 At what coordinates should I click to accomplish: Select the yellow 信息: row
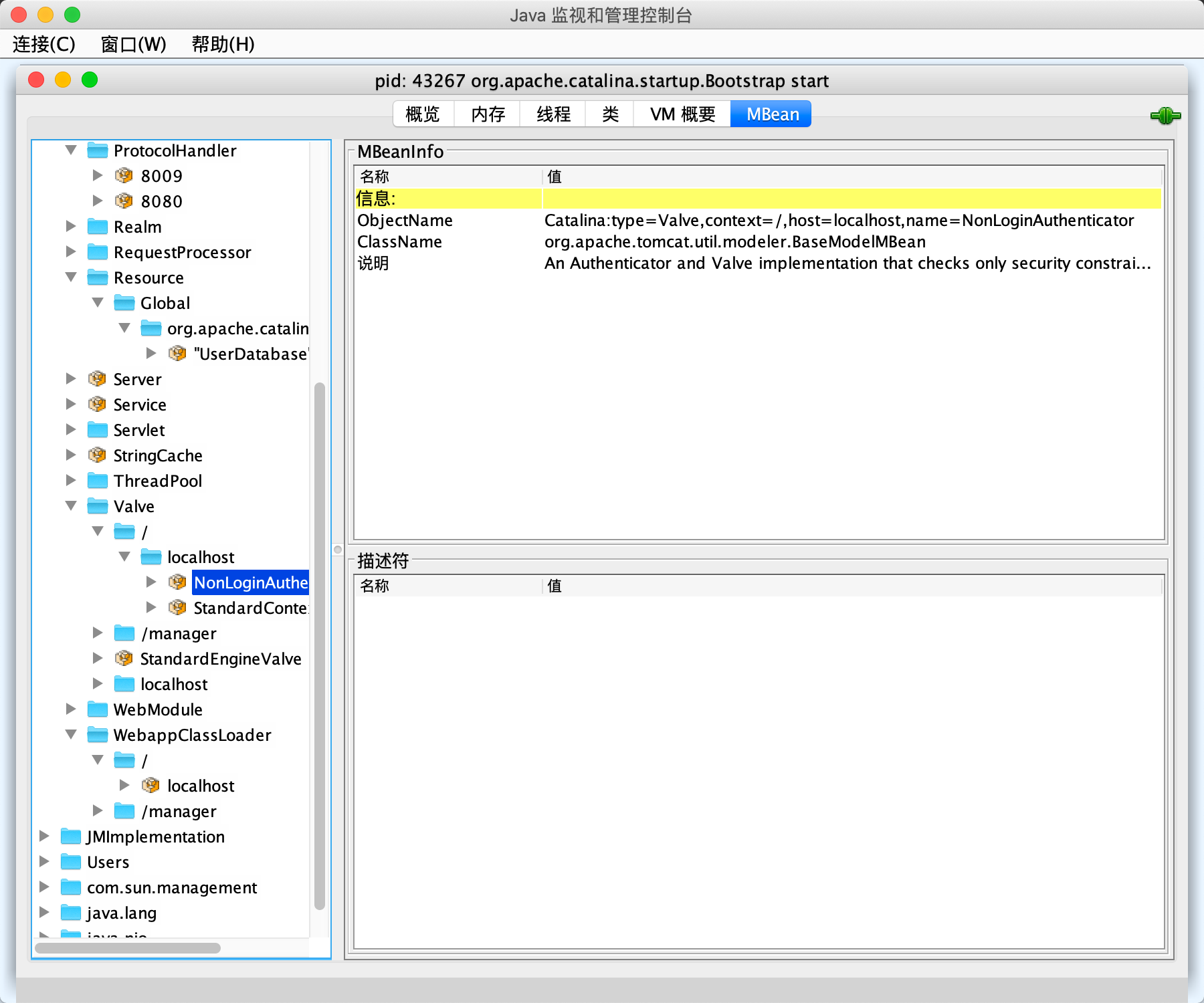(x=758, y=199)
